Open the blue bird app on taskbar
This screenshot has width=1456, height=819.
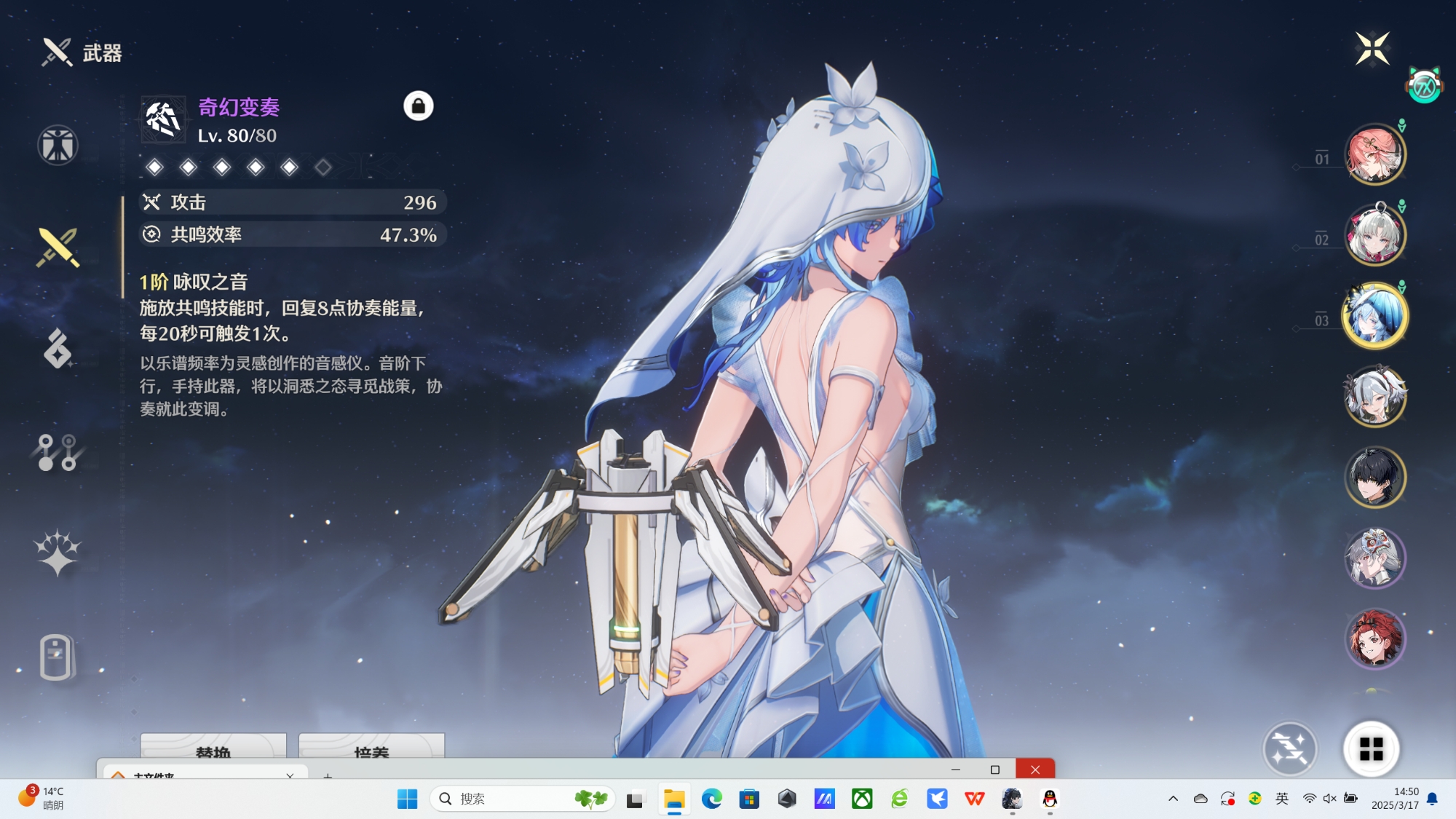tap(937, 799)
